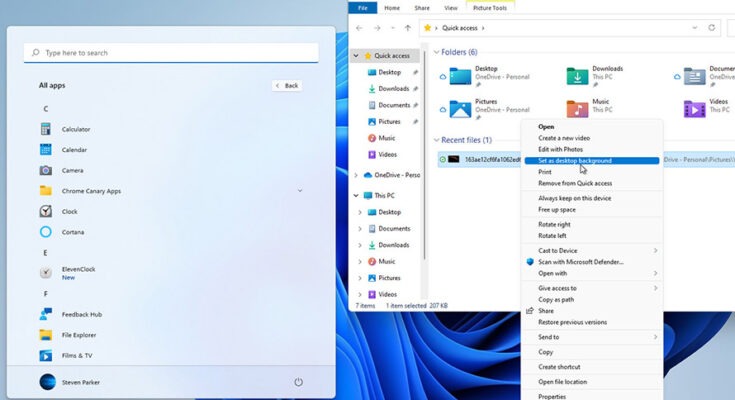This screenshot has width=735, height=400.
Task: Go back in File Explorer navigation
Action: [x=360, y=28]
